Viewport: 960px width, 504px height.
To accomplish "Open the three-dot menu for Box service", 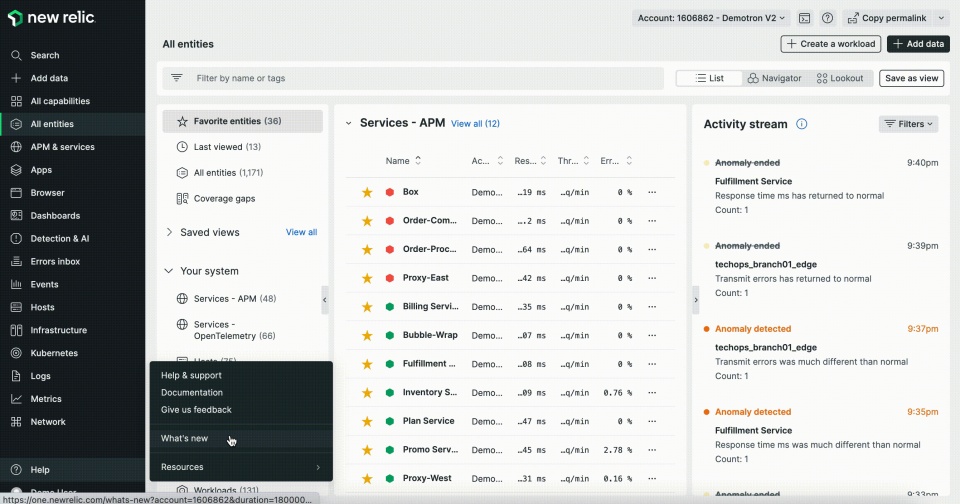I will pos(652,192).
